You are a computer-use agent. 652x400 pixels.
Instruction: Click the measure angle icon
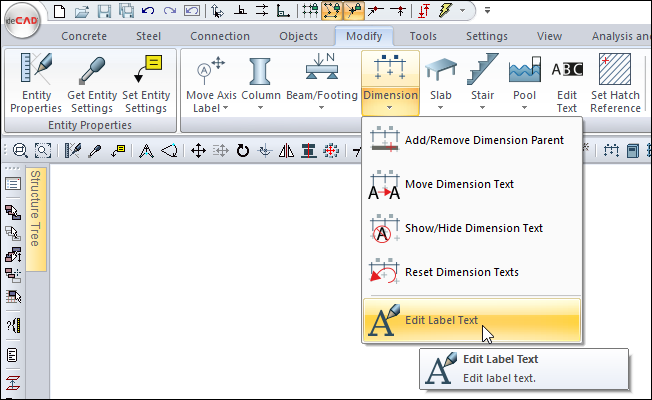169,151
